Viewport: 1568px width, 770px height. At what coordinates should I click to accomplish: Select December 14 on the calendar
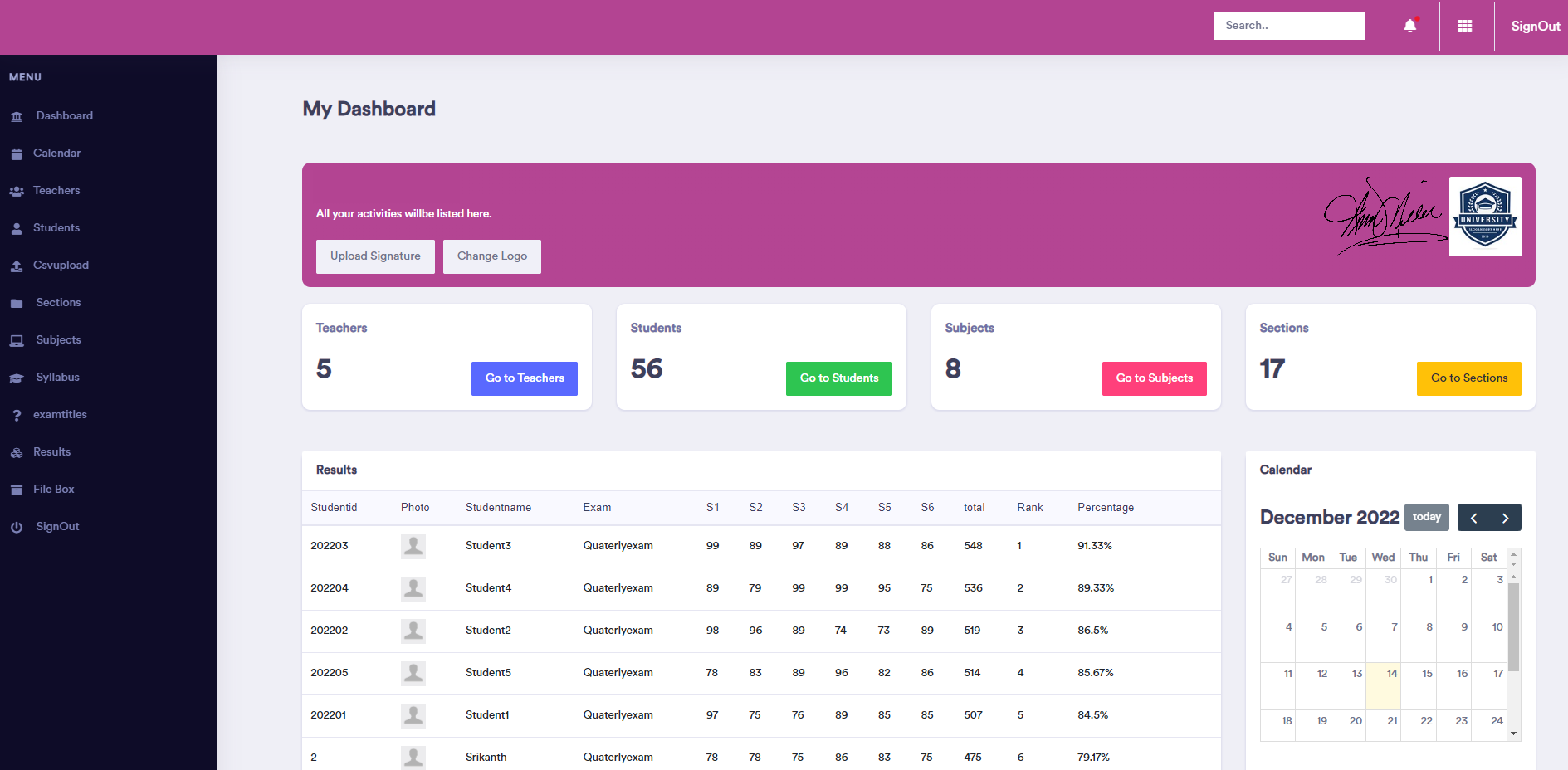1384,685
